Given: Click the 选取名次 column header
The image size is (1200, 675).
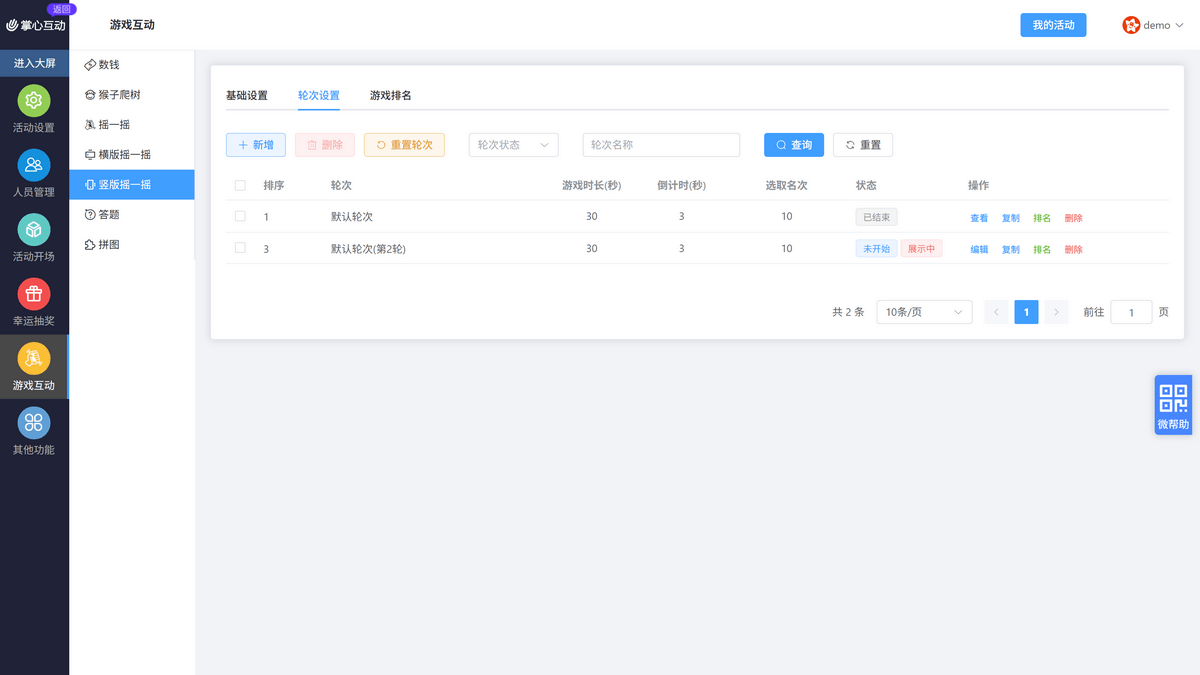Looking at the screenshot, I should click(786, 185).
